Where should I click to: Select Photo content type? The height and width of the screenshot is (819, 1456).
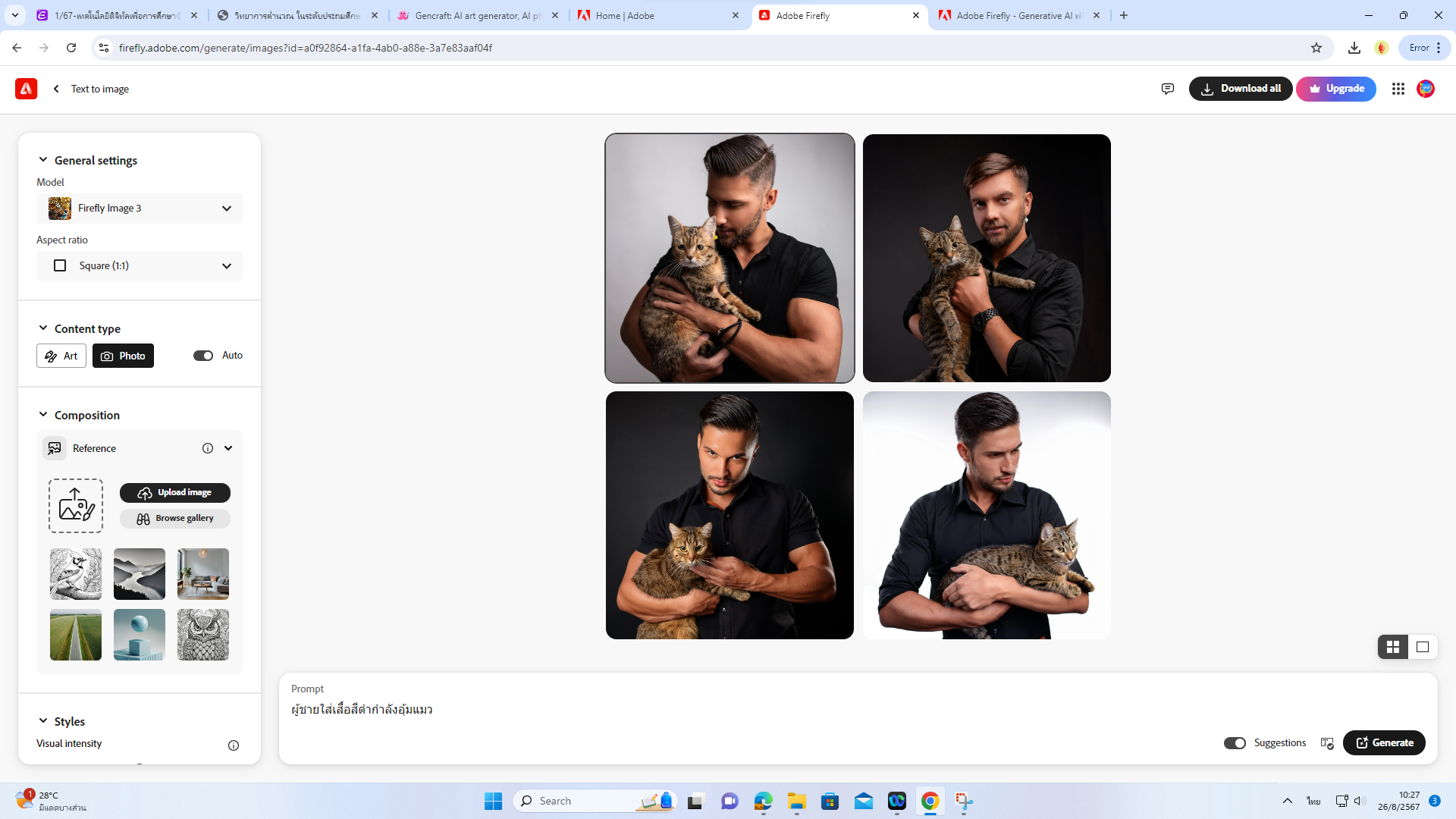[x=123, y=356]
